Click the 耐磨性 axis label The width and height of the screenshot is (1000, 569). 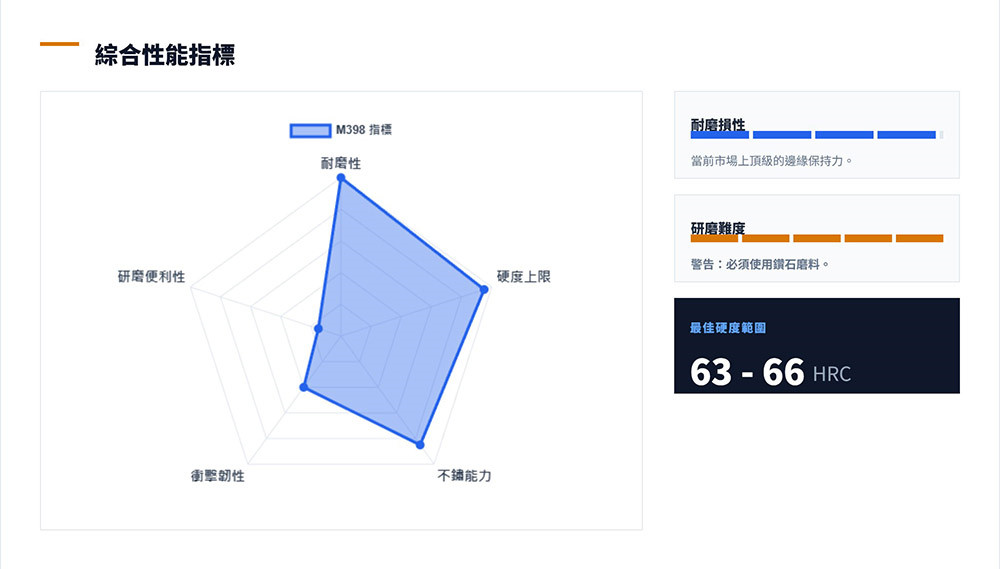coord(341,162)
